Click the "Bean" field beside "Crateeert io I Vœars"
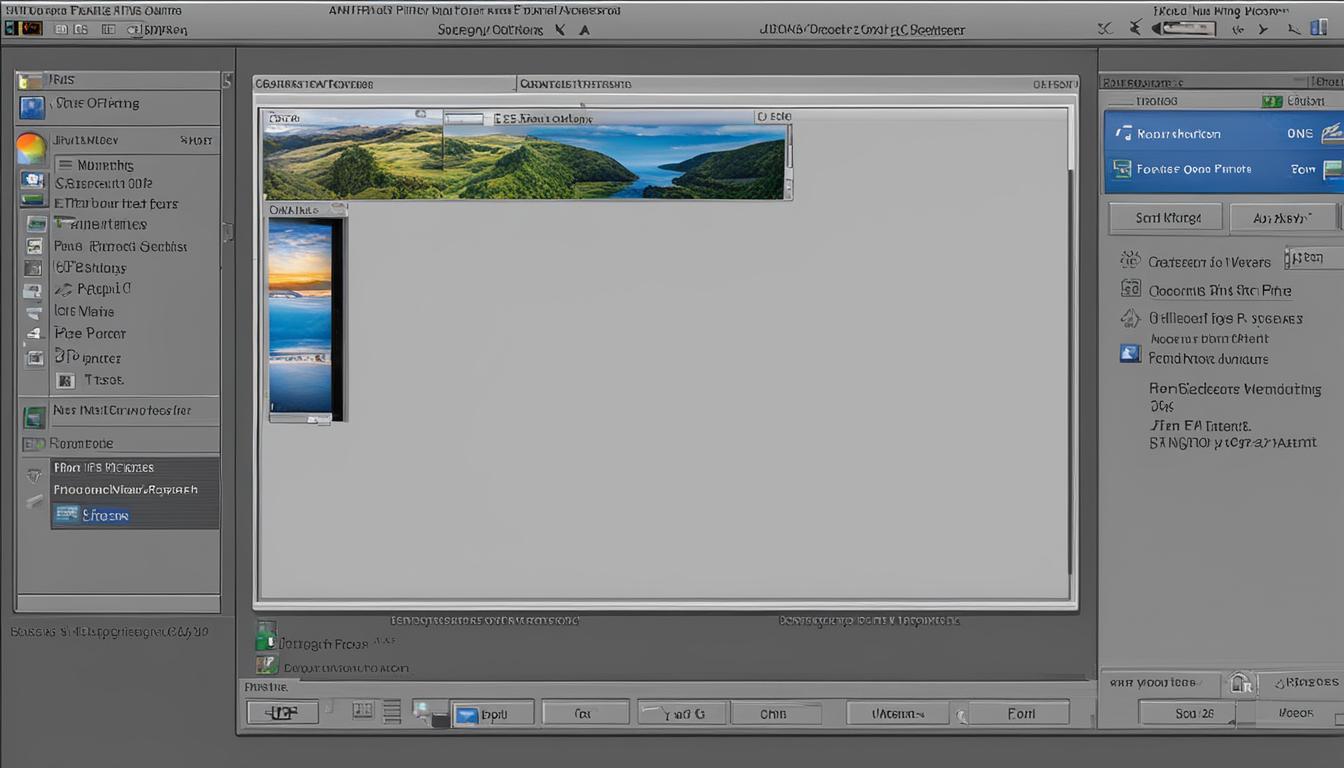This screenshot has width=1344, height=768. coord(1313,258)
